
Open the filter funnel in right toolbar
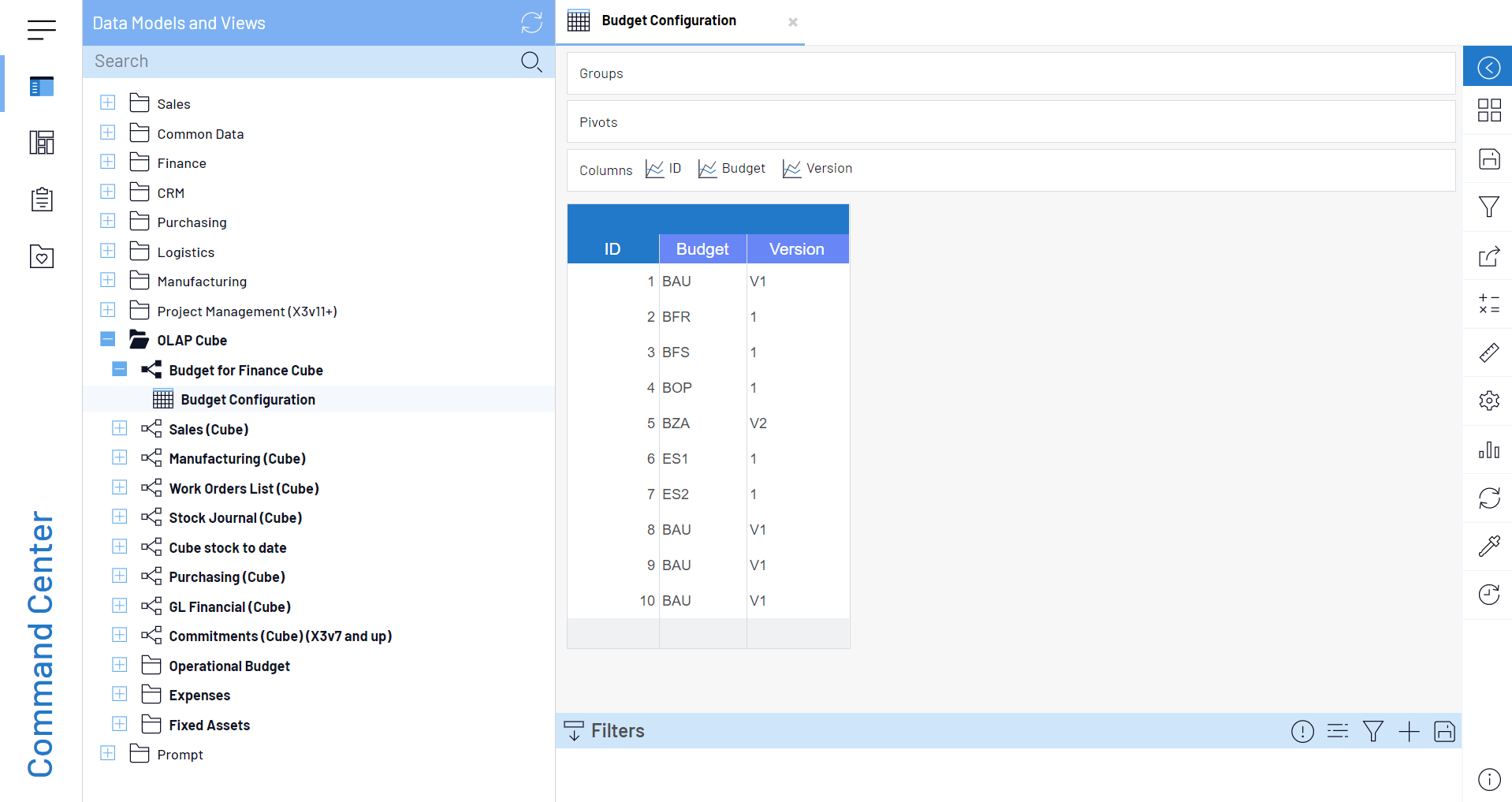tap(1488, 207)
